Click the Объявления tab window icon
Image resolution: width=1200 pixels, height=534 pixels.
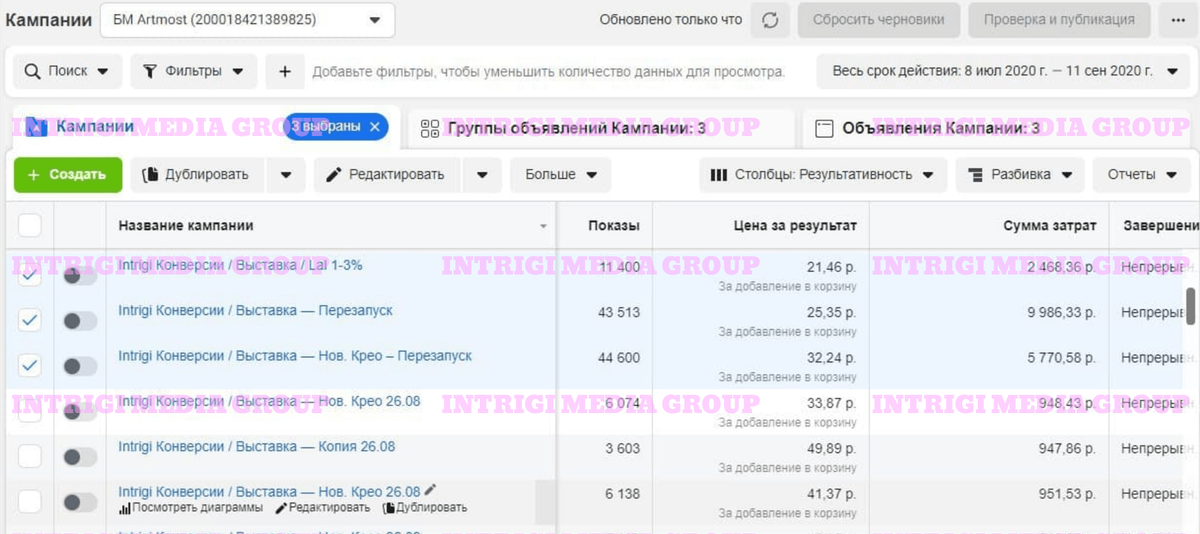coord(825,128)
